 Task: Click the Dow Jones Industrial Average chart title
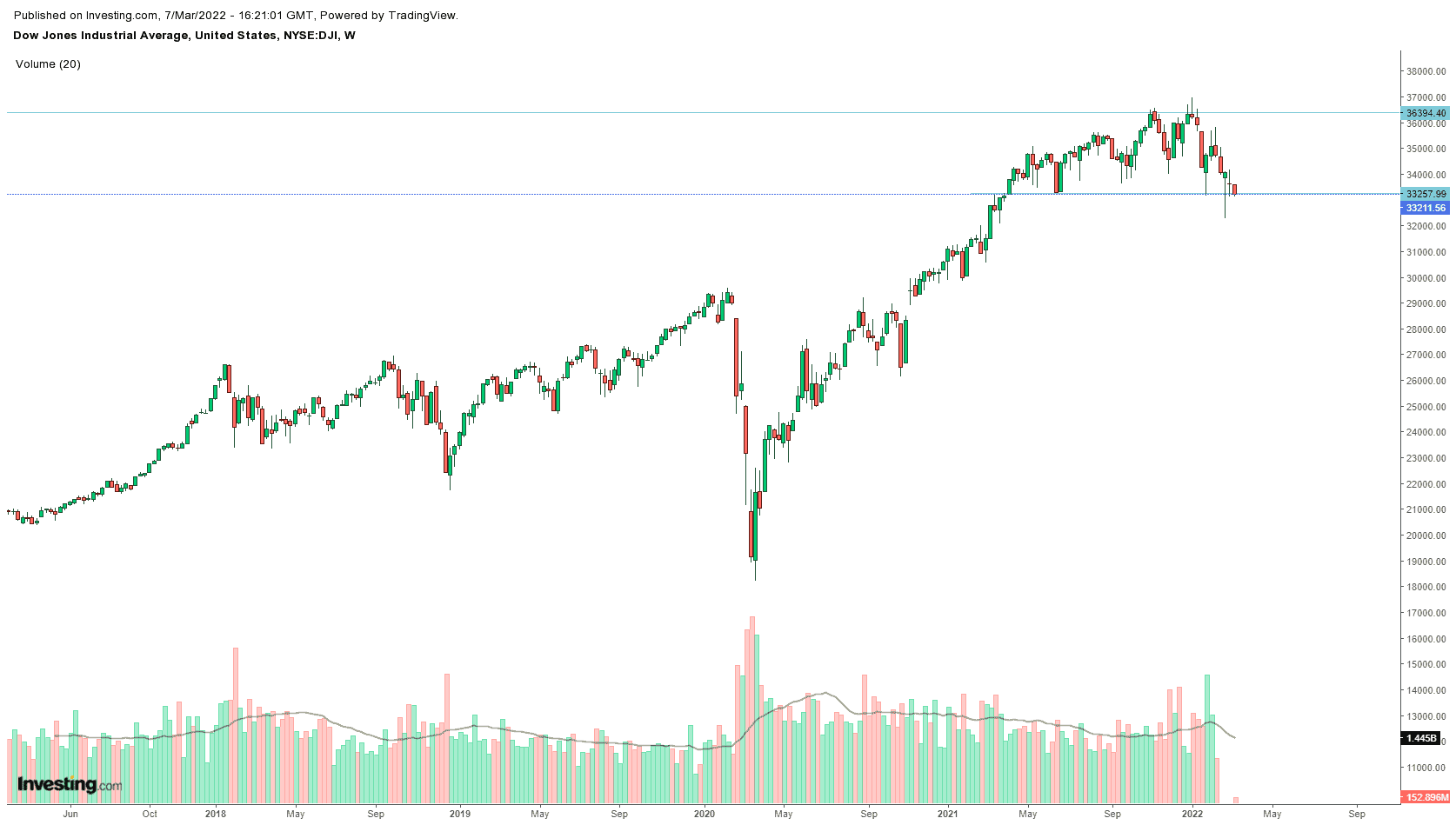pos(184,36)
